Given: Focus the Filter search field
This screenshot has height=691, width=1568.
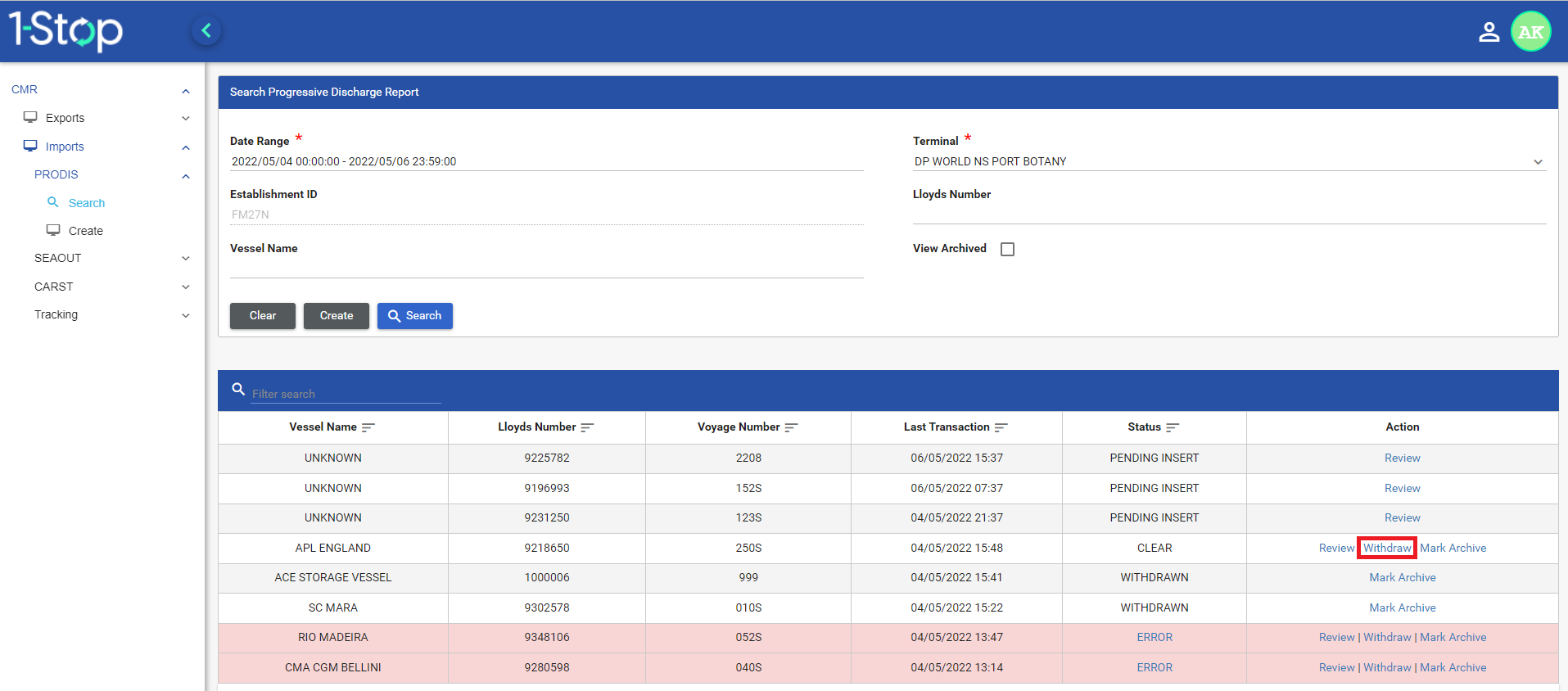Looking at the screenshot, I should pos(346,394).
